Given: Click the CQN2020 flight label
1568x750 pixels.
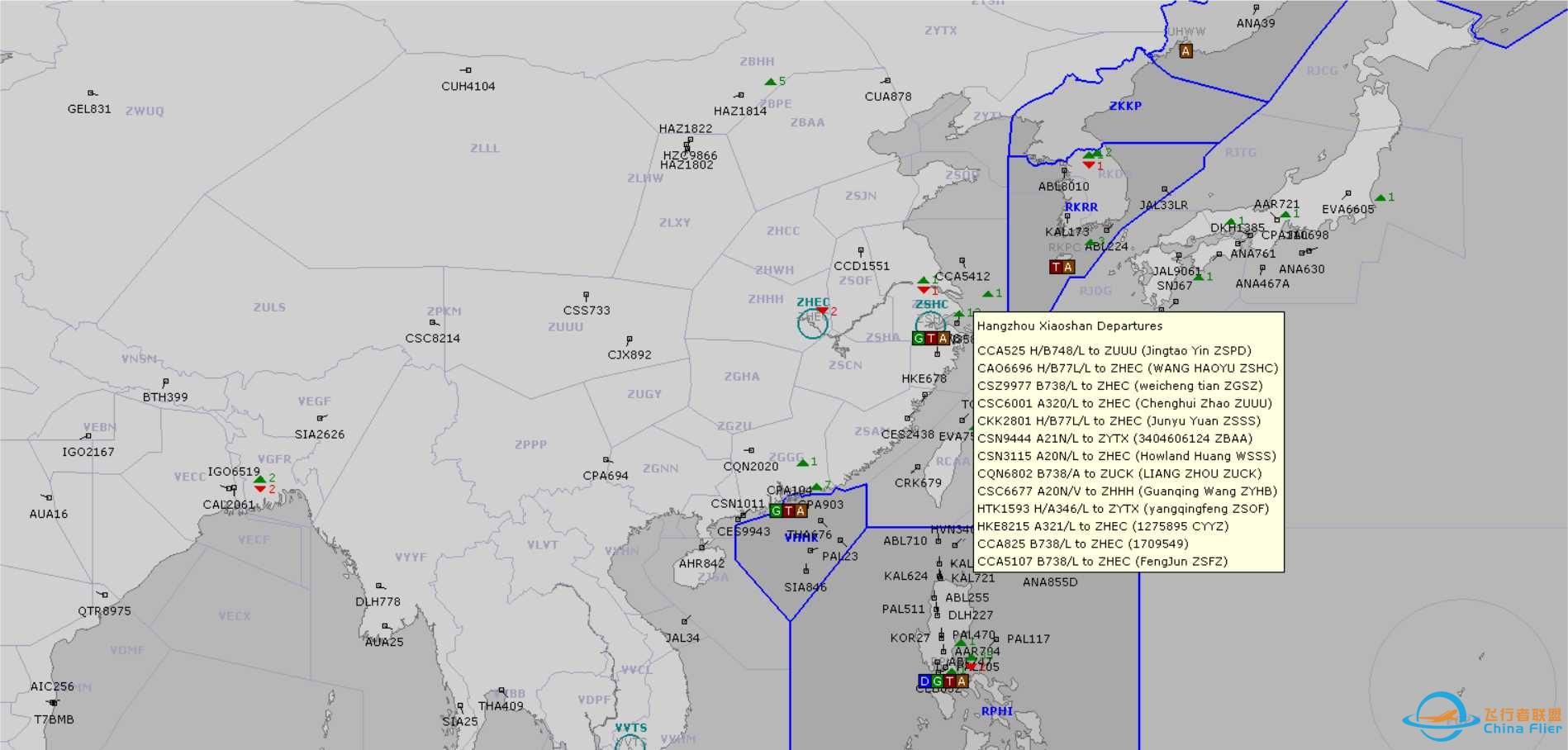Looking at the screenshot, I should pos(751,466).
